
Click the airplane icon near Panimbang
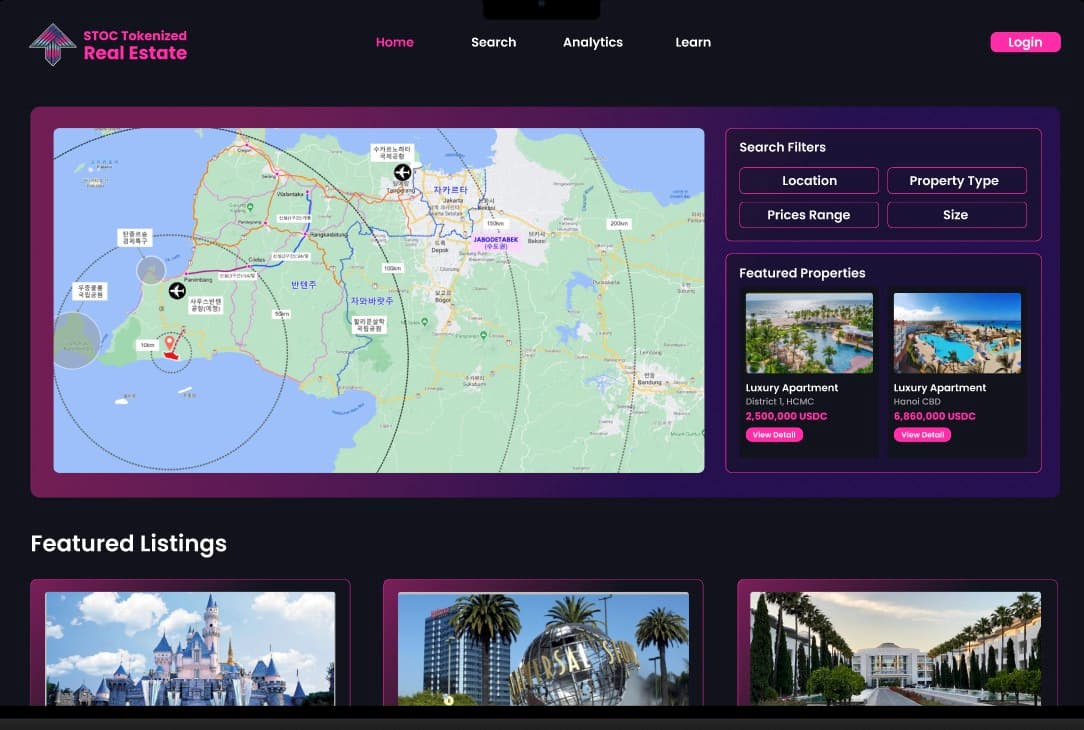tap(177, 291)
